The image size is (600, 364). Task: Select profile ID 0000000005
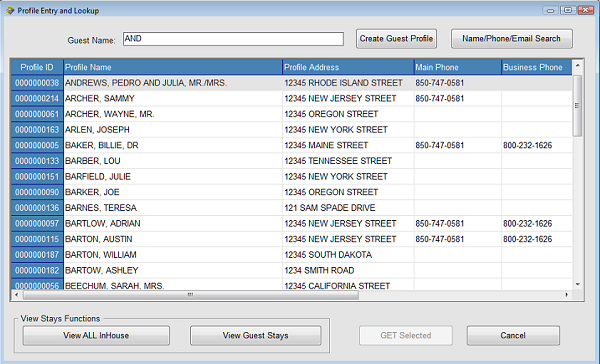pyautogui.click(x=37, y=145)
